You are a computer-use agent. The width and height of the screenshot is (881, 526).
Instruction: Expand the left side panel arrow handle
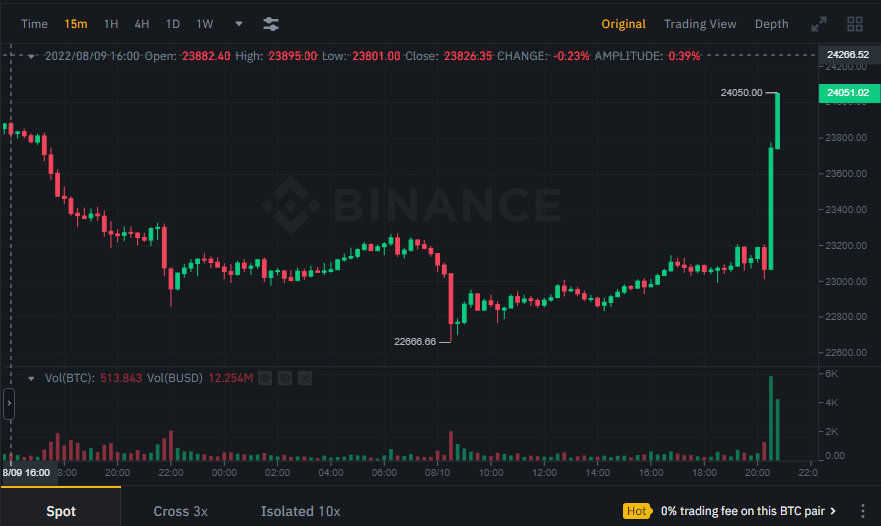[x=9, y=403]
